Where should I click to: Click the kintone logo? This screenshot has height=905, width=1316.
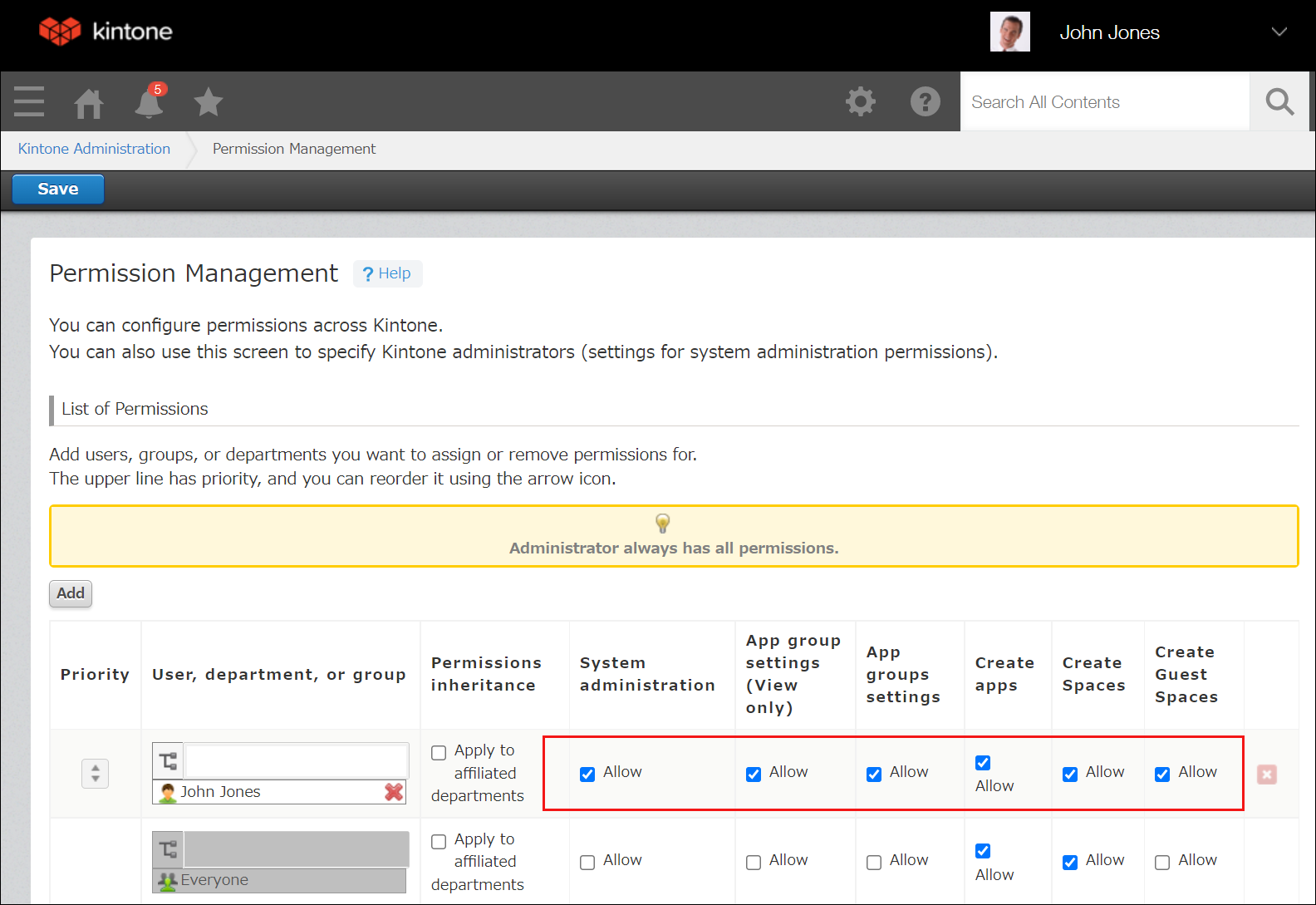click(x=106, y=32)
